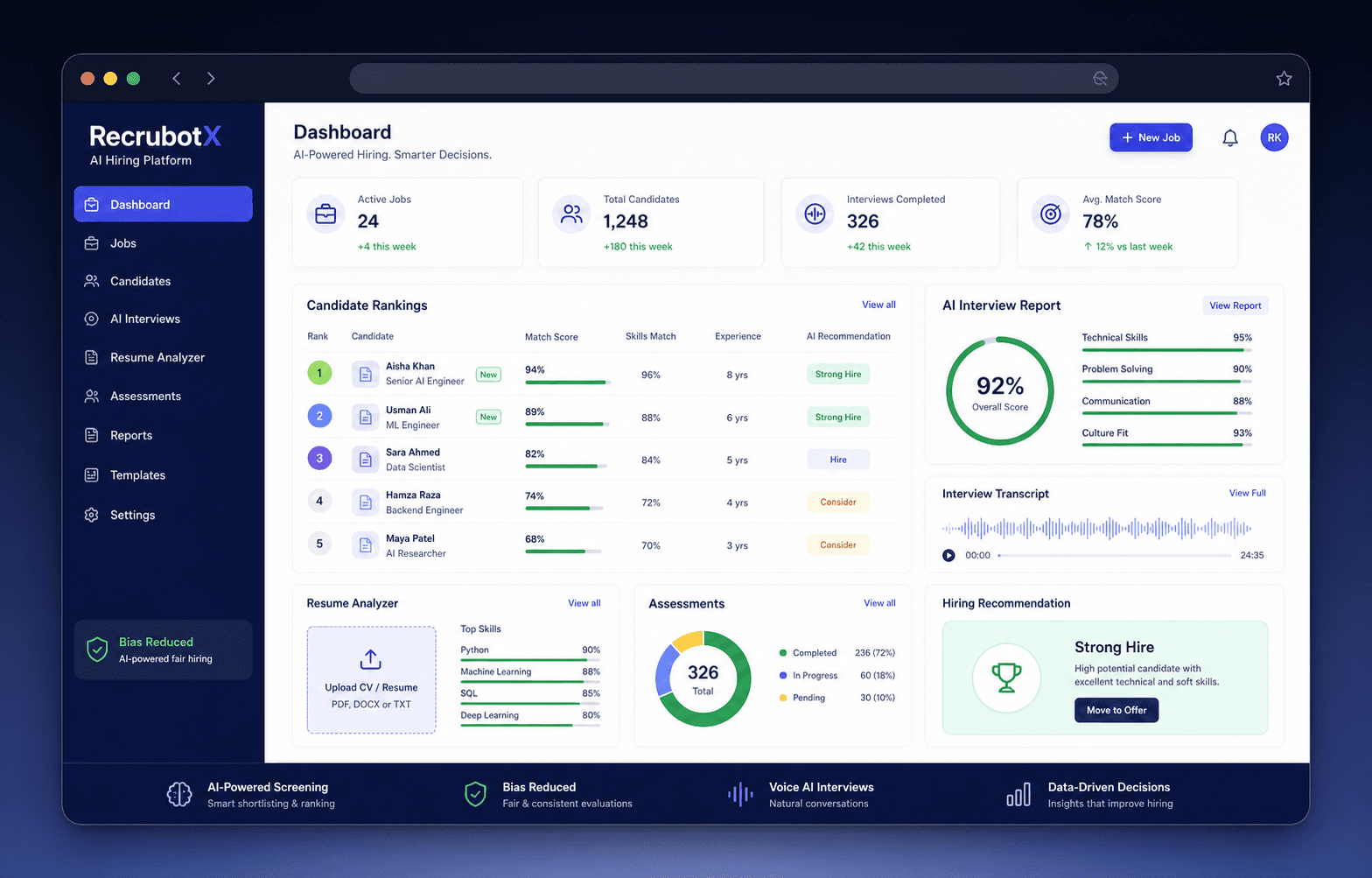Click the upload arrow icon

[371, 659]
